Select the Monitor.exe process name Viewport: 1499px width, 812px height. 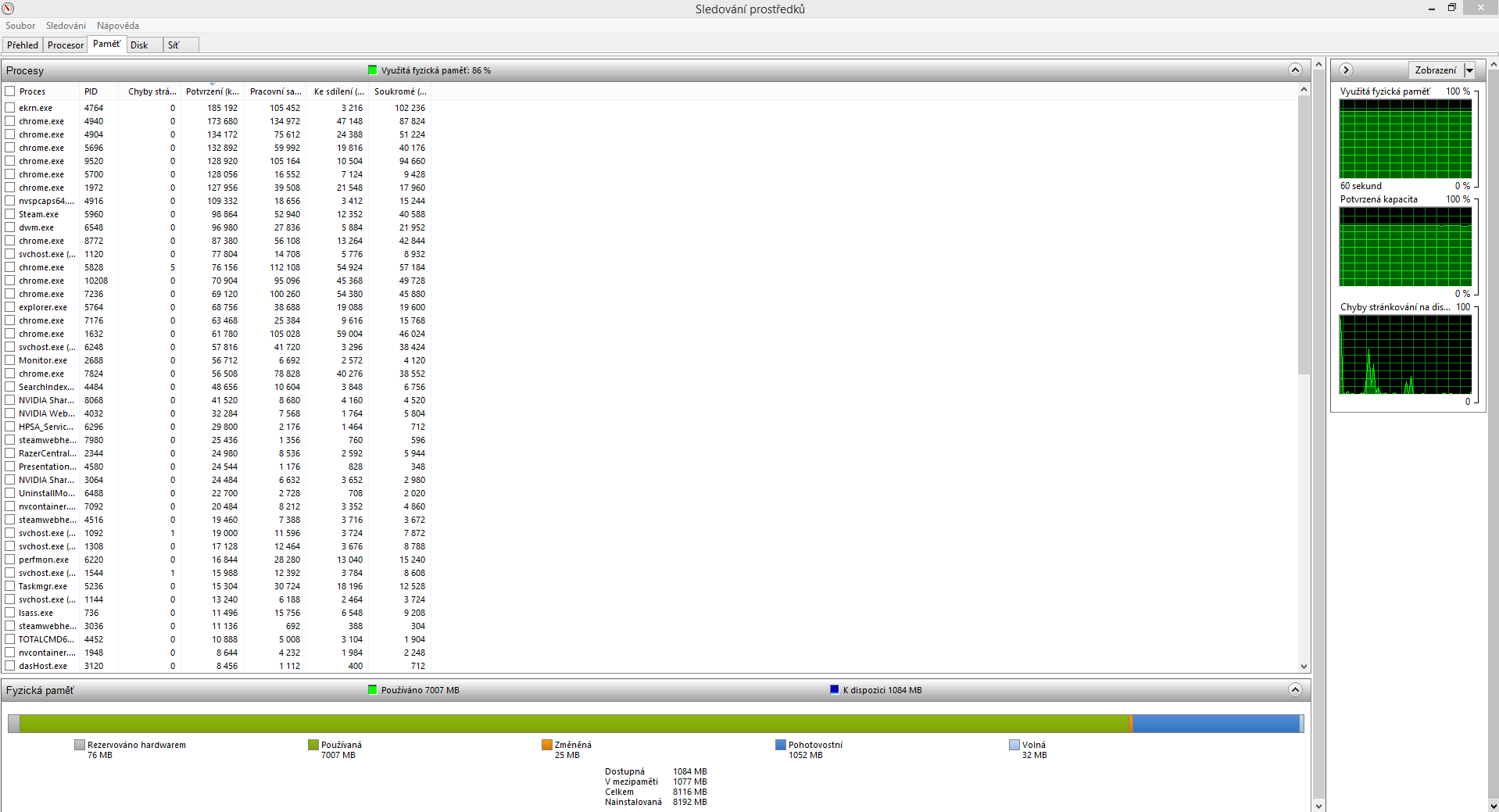click(43, 360)
